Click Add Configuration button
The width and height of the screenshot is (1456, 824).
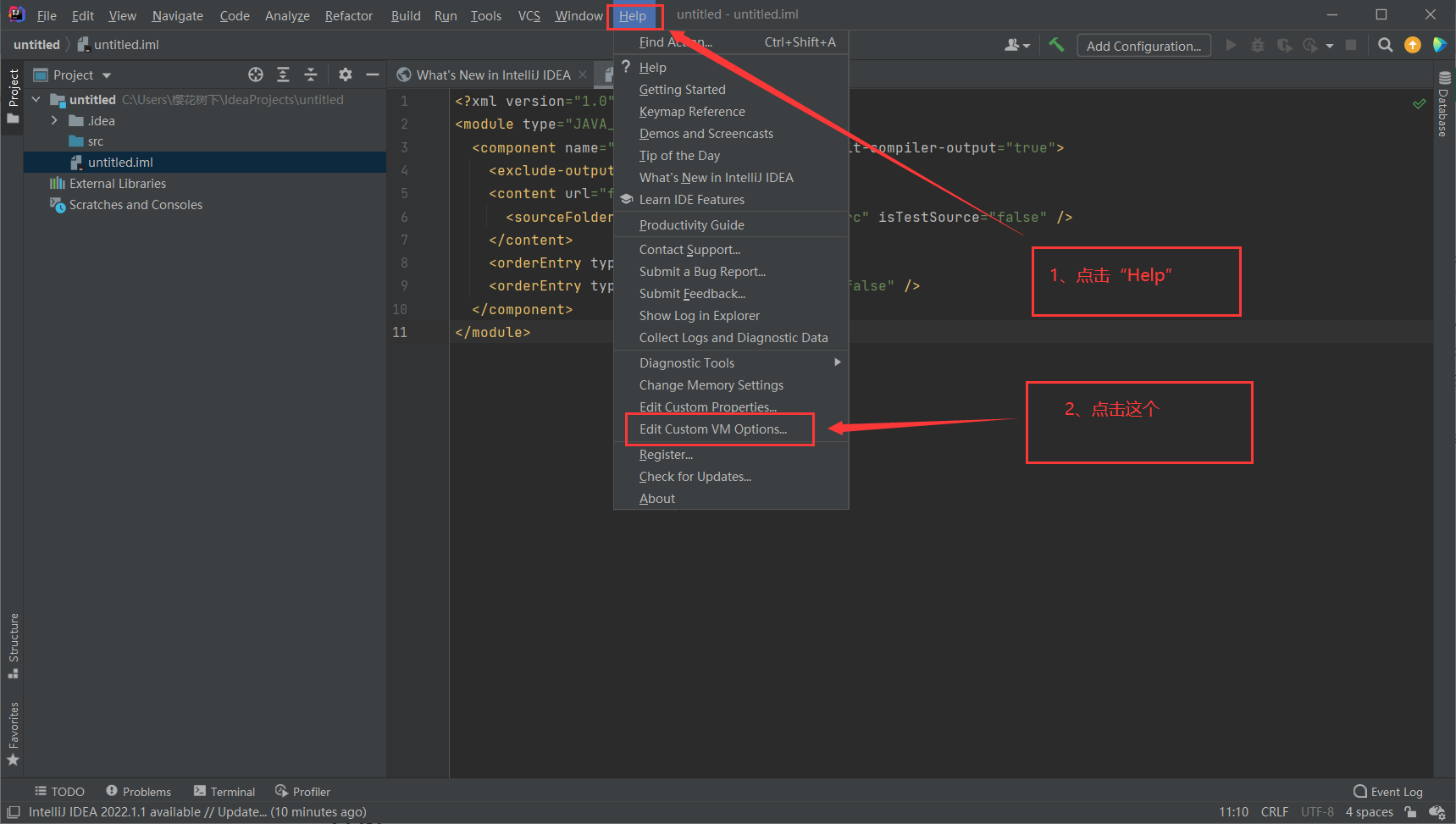click(1143, 46)
